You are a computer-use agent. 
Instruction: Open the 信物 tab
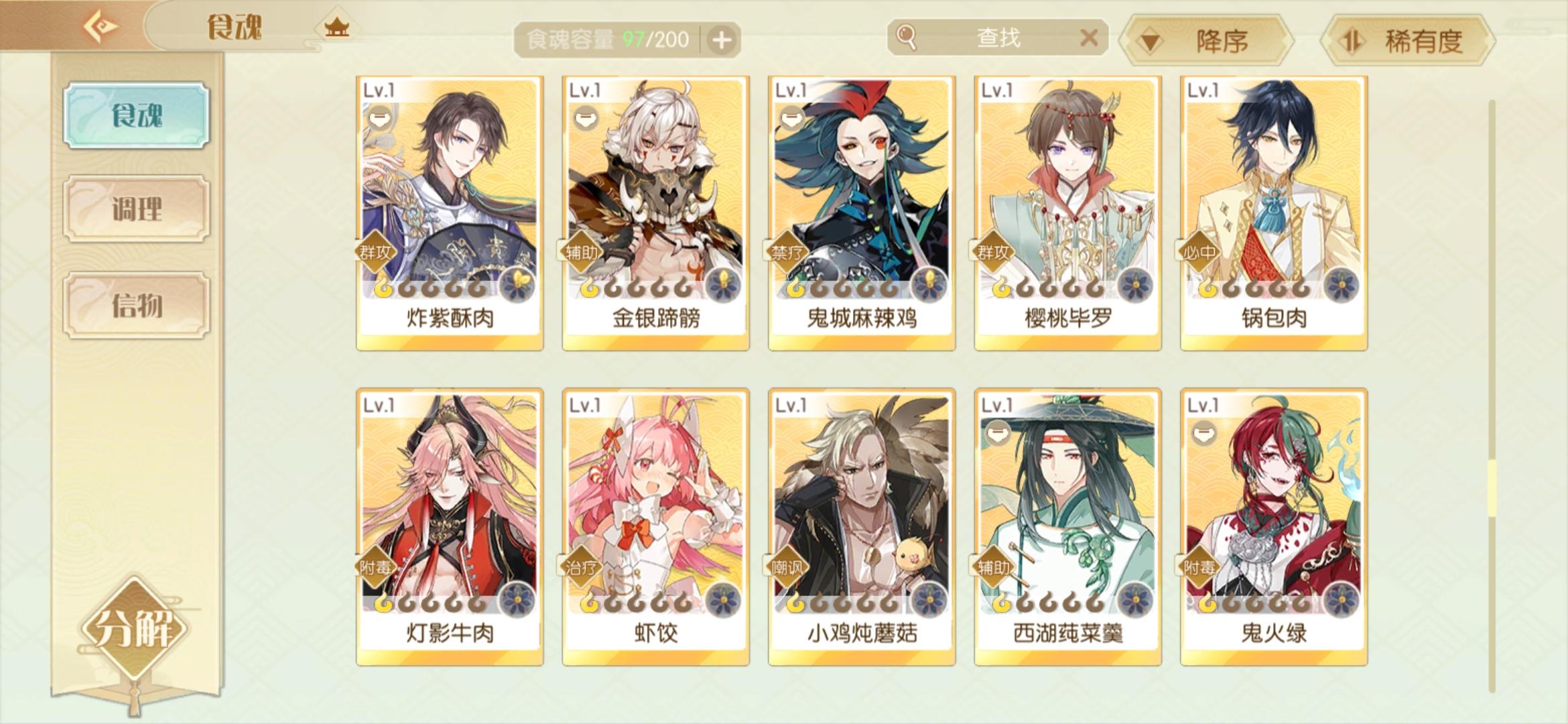tap(137, 305)
